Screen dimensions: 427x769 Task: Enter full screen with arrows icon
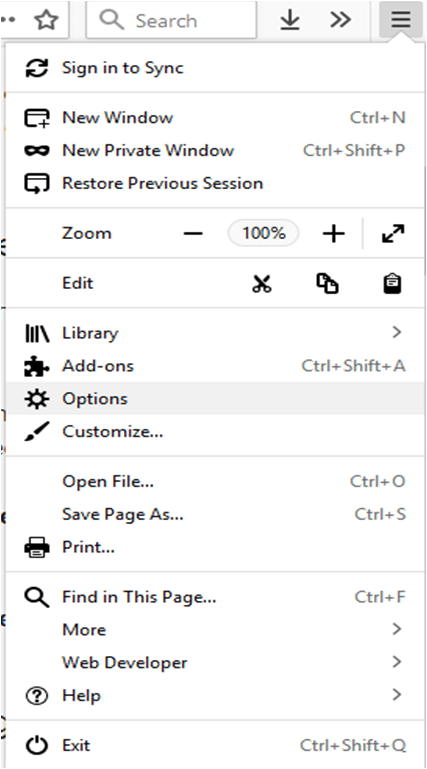pos(393,233)
